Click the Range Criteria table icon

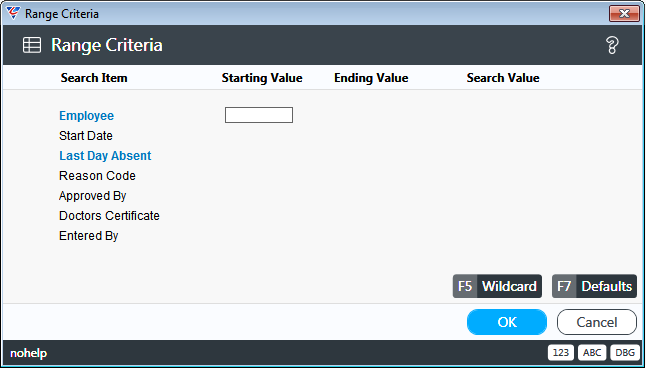pos(32,45)
